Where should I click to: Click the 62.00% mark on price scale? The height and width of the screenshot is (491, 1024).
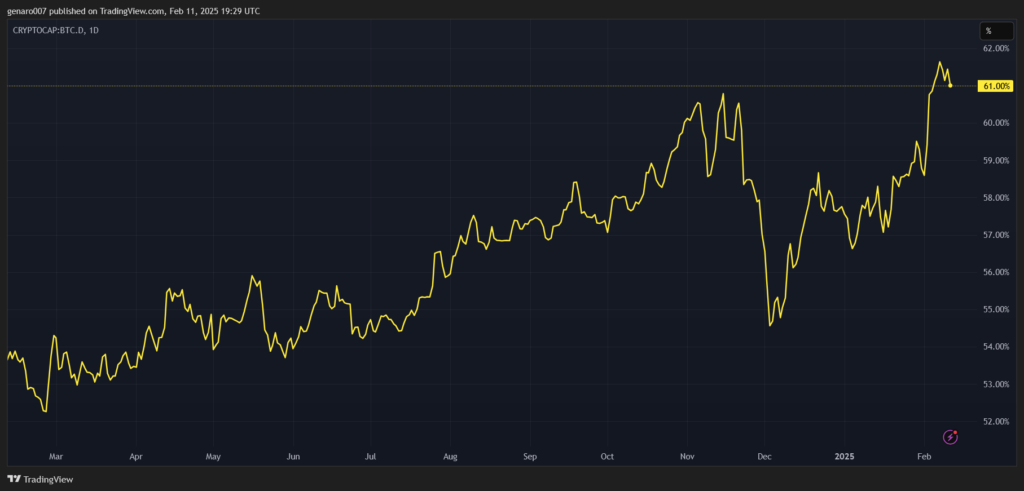(x=996, y=48)
